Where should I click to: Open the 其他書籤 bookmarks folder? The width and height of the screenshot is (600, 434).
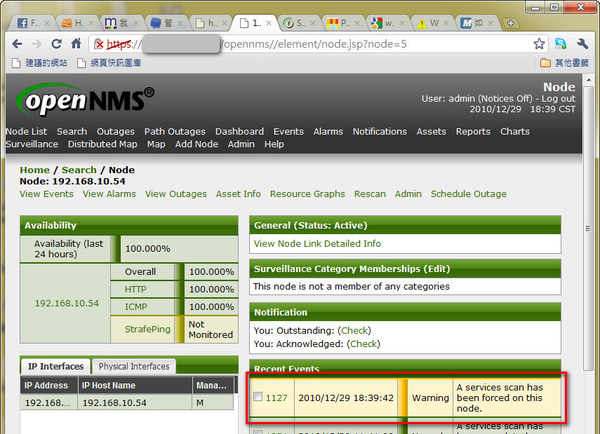pos(564,63)
